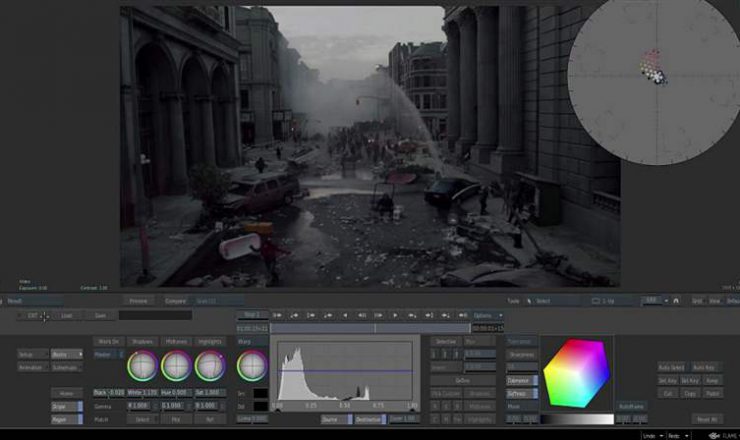This screenshot has height=440, width=740.
Task: Toggle the Source histogram button
Action: point(336,419)
